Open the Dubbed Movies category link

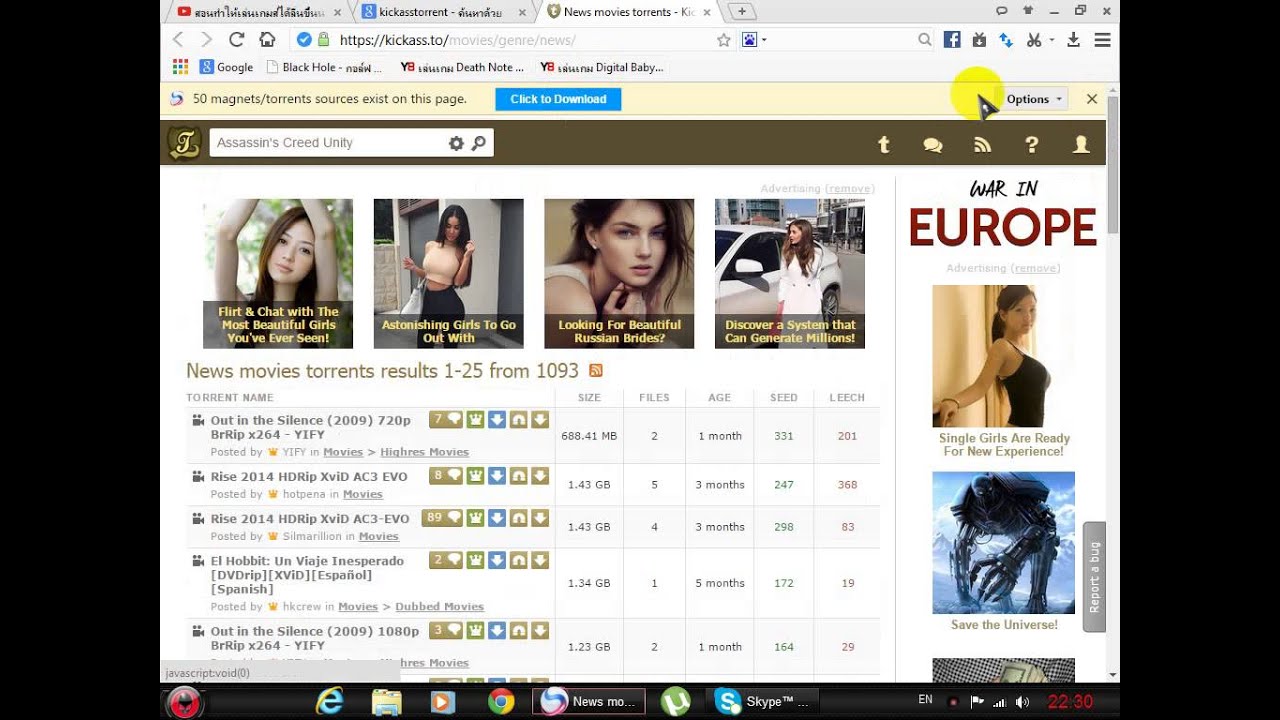tap(439, 607)
